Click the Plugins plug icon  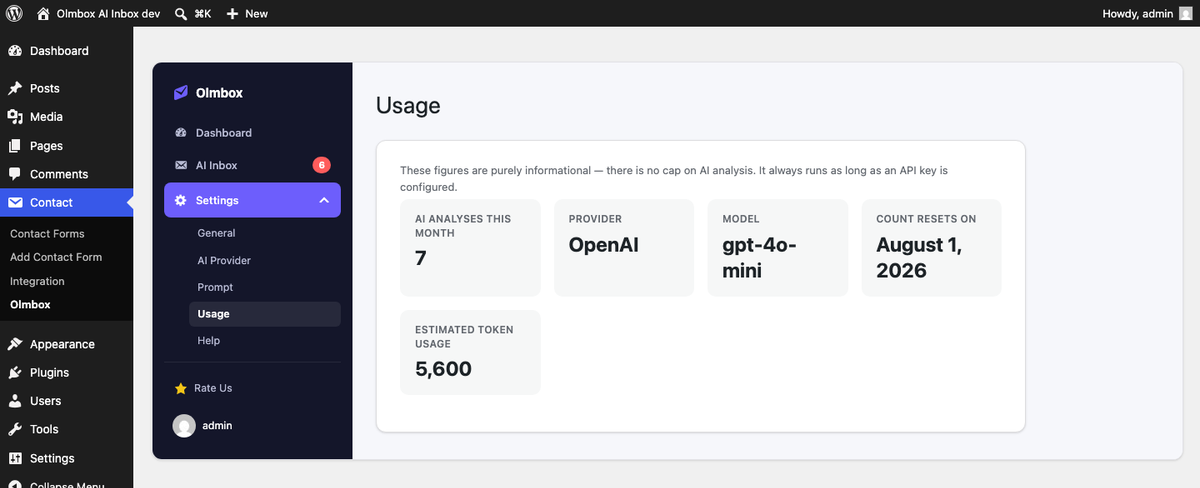[15, 372]
